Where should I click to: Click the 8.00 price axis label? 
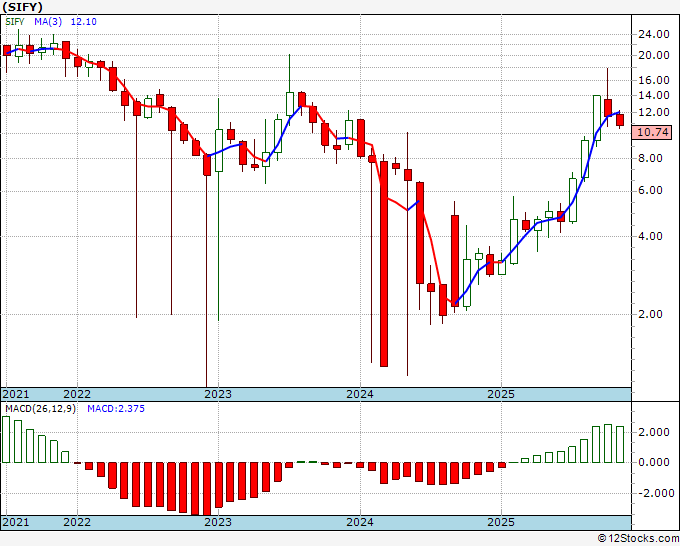coord(650,158)
